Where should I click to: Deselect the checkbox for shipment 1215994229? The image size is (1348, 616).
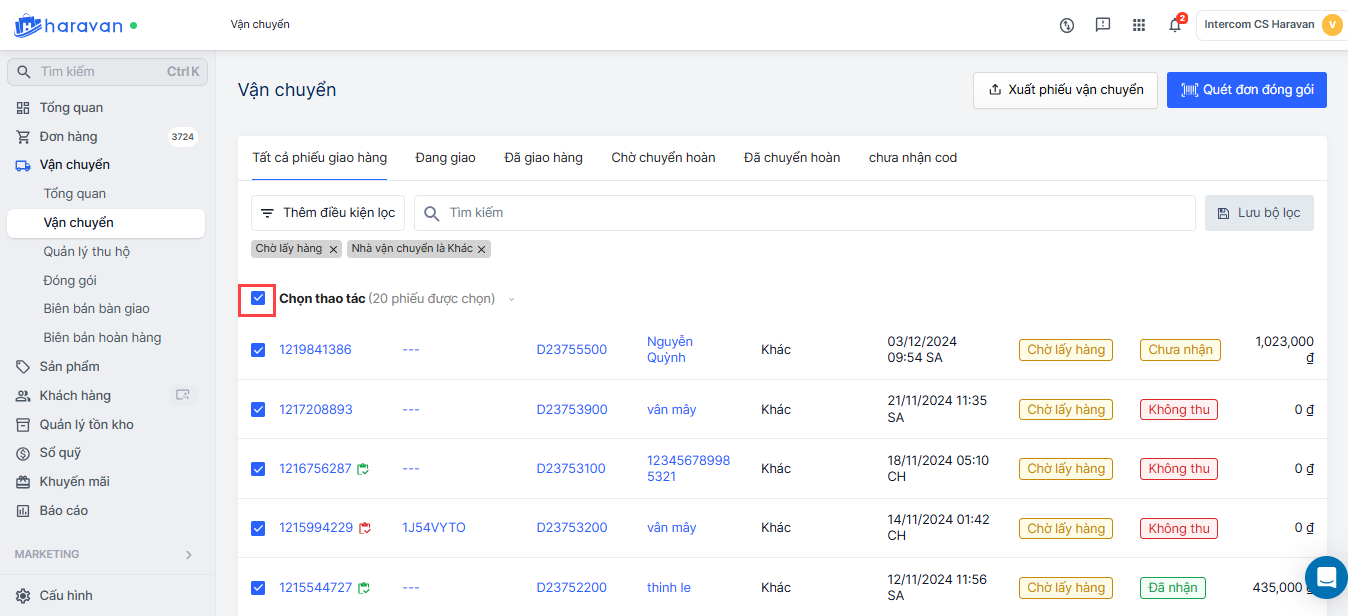click(x=258, y=528)
